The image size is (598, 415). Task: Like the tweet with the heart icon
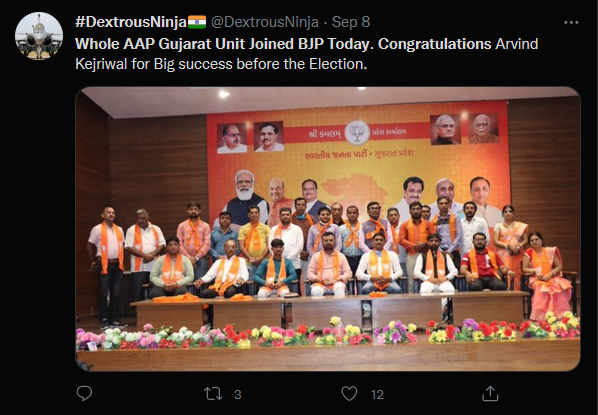349,394
